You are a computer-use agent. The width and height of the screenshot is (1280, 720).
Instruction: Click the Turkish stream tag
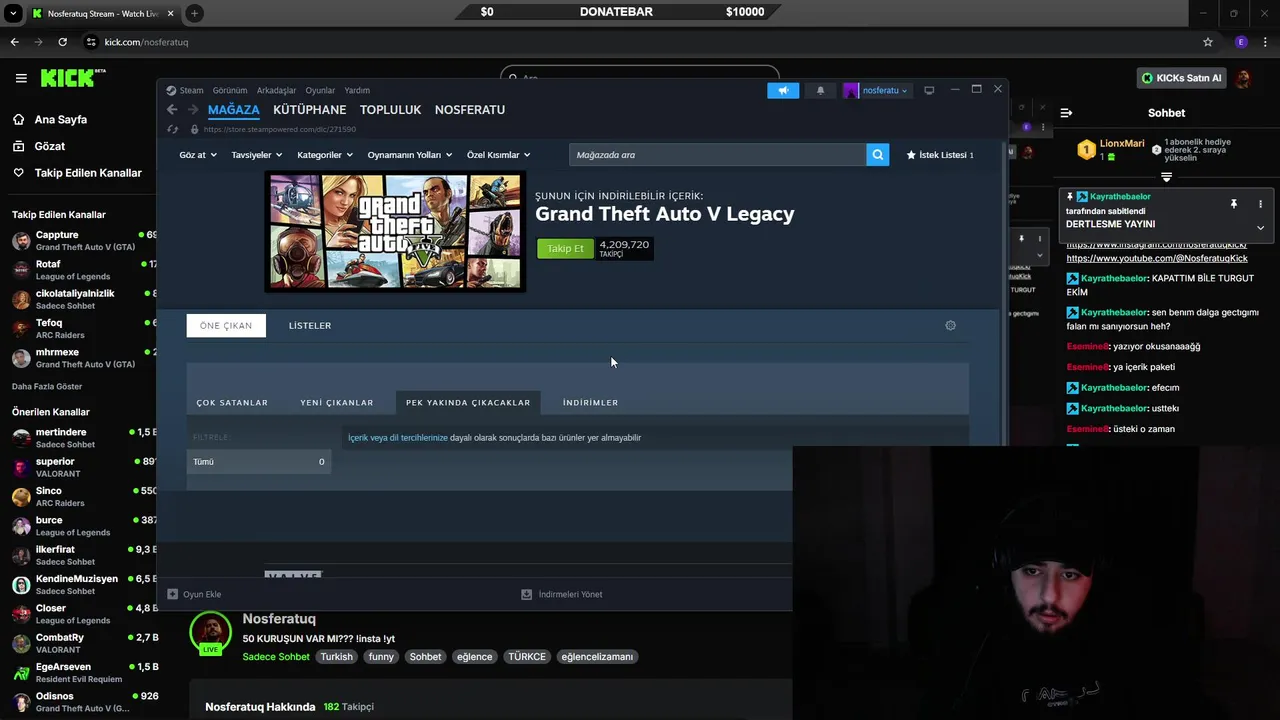[x=336, y=657]
